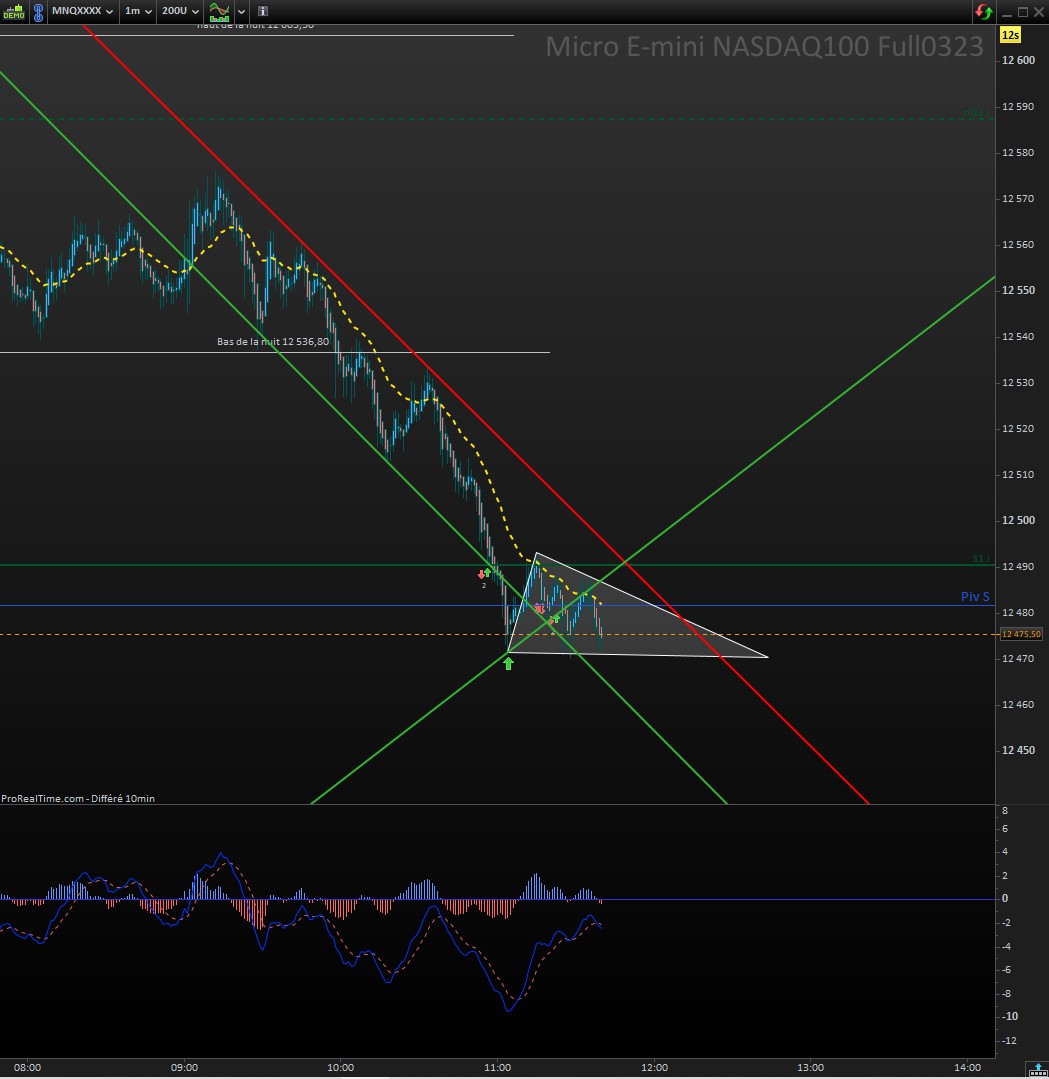This screenshot has height=1079, width=1049.
Task: Click the 12 450 price axis label
Action: (x=1018, y=750)
